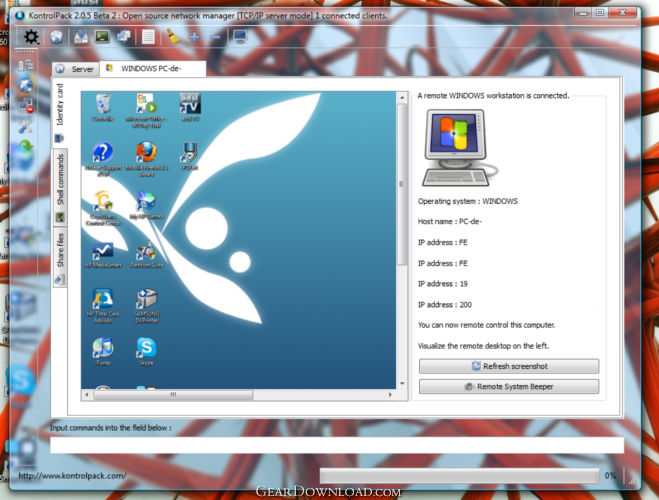Click the My HP Games remote icon
Screen dimensions: 659x500
point(146,205)
